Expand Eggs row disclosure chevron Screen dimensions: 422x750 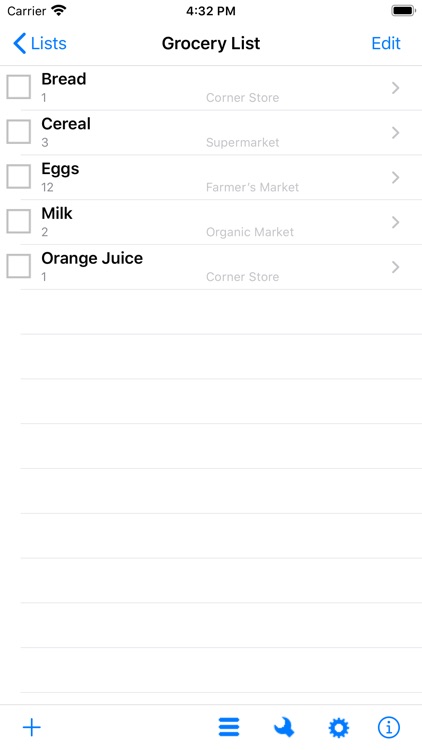[x=396, y=178]
